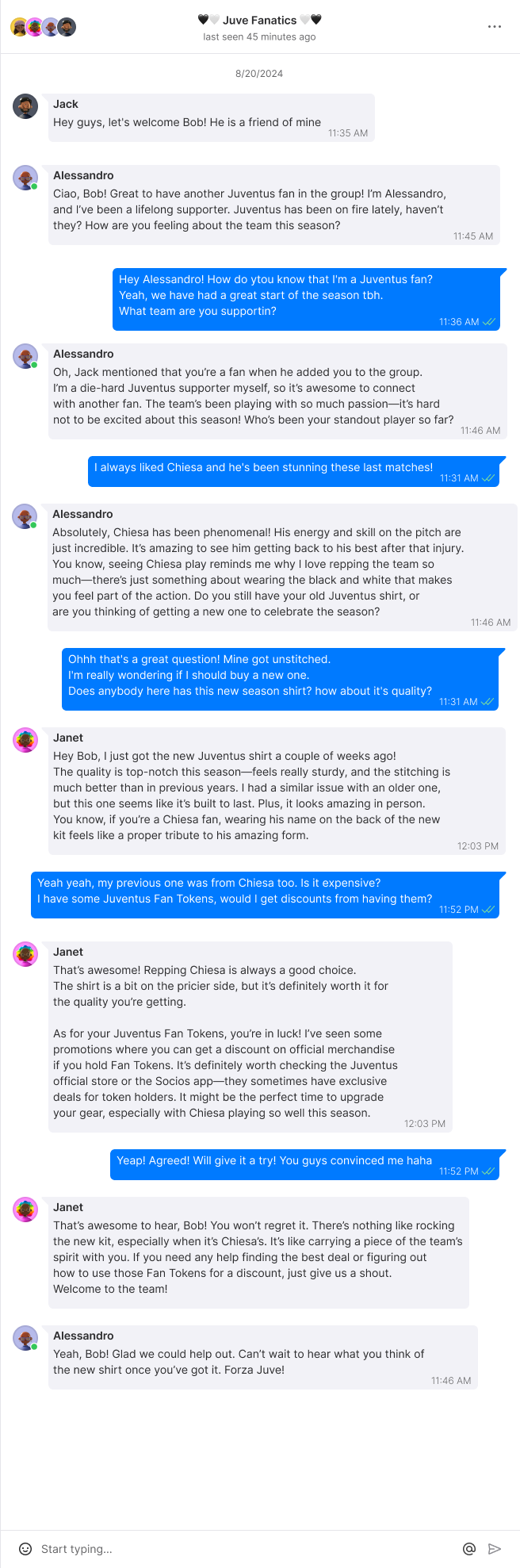Click Alessandro's avatar next to "Ciao, Bob!" message
Screen dimensions: 520x1568
pos(25,178)
